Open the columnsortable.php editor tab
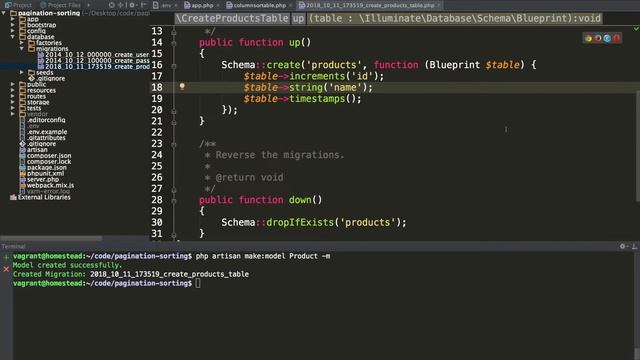This screenshot has width=640, height=360. pos(256,5)
